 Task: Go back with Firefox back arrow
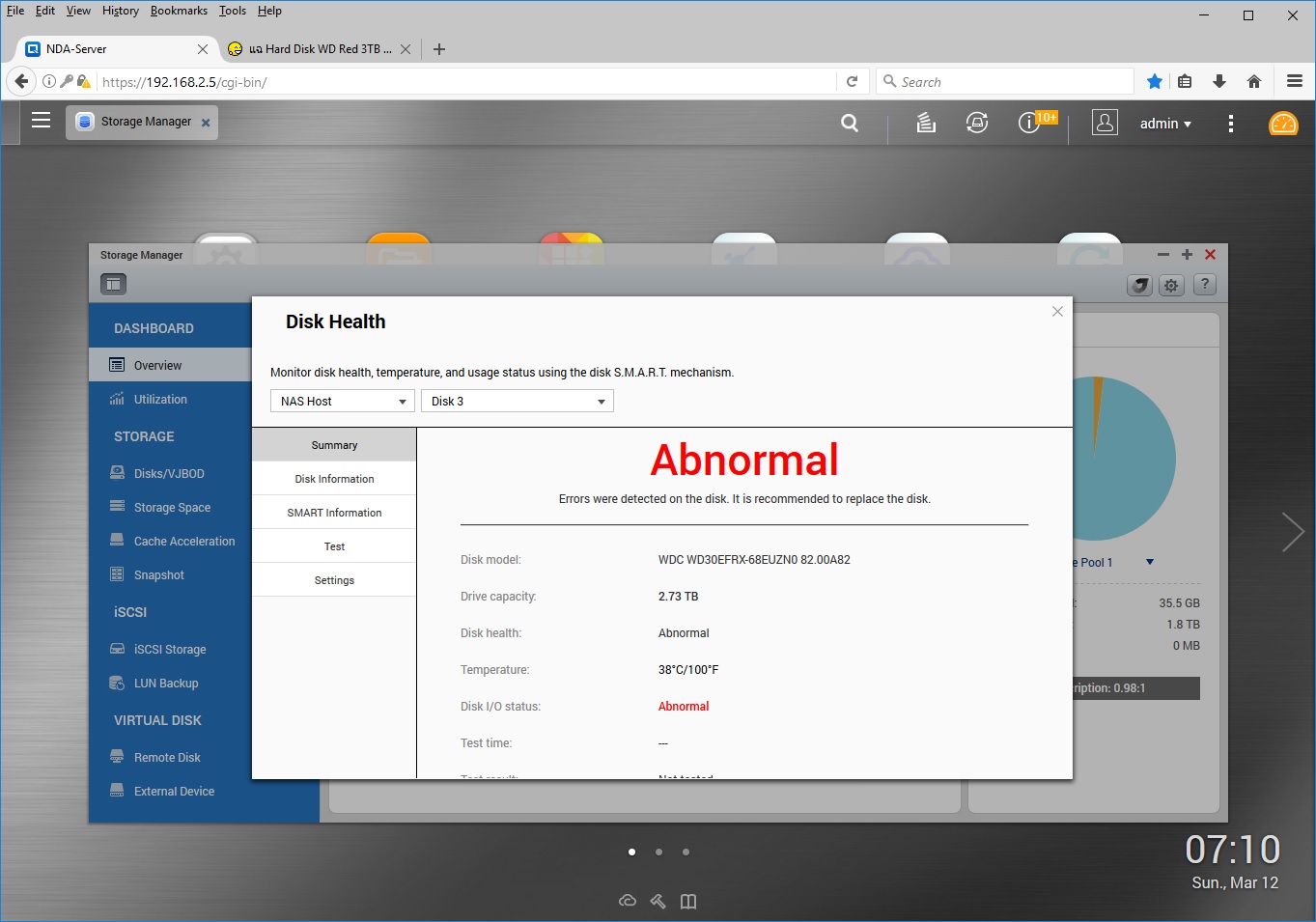coord(21,82)
